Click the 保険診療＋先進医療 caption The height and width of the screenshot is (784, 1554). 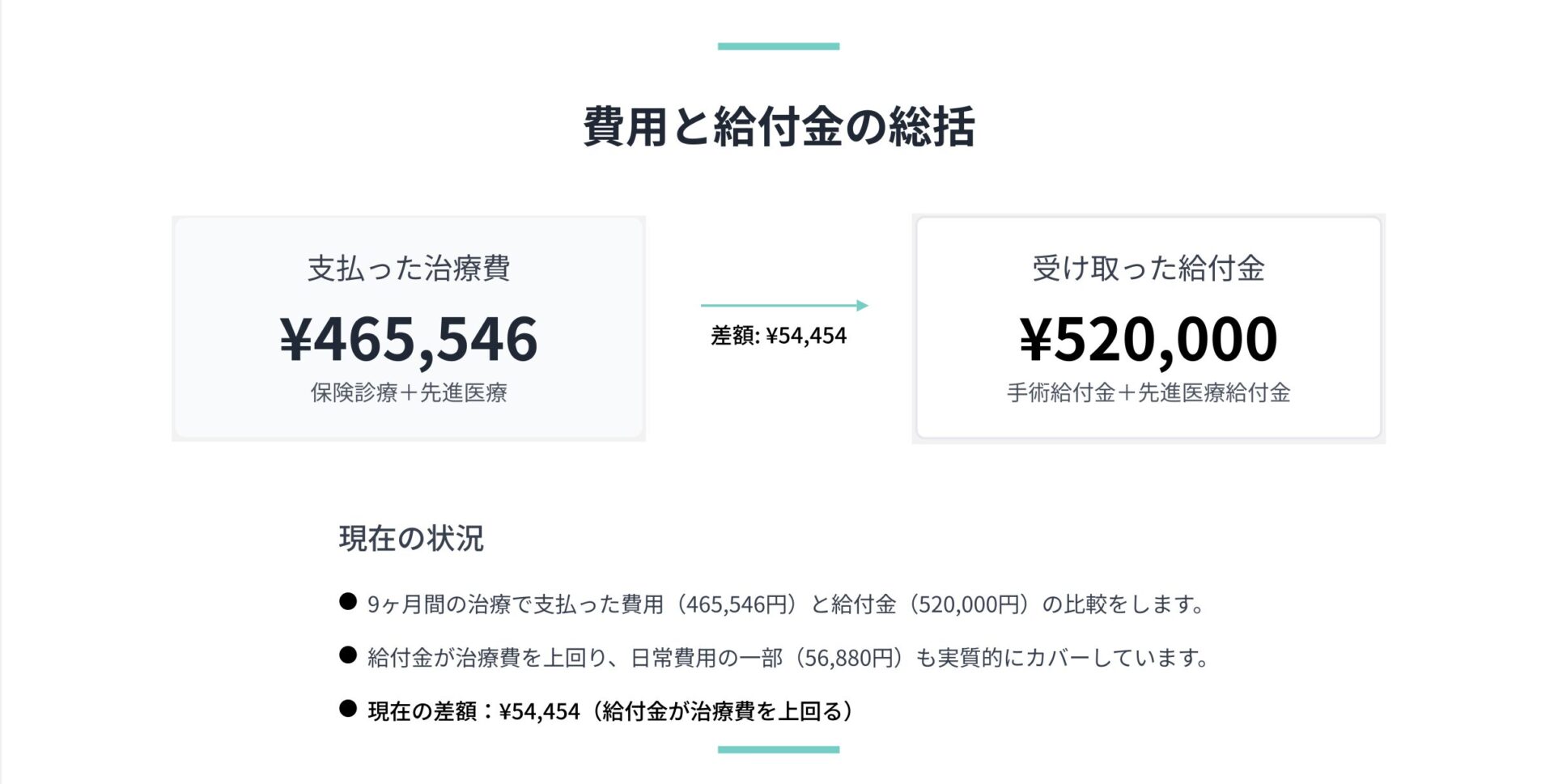tap(409, 393)
